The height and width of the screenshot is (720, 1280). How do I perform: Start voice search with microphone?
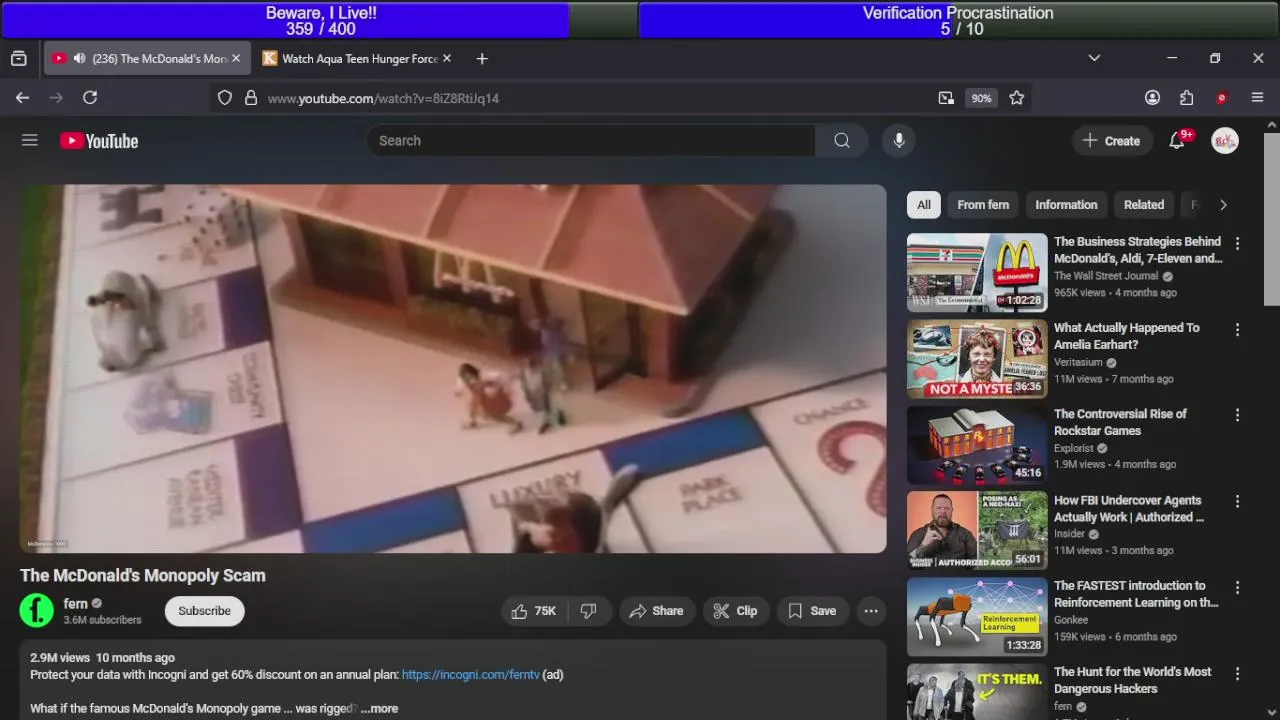pos(899,141)
